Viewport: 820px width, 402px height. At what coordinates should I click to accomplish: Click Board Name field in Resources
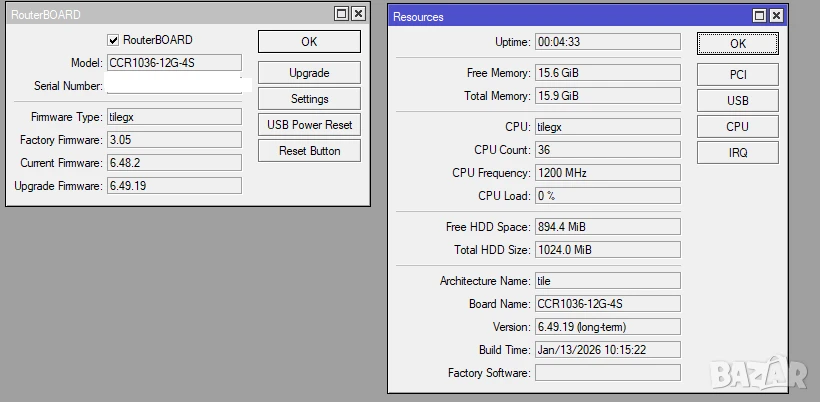click(x=608, y=304)
